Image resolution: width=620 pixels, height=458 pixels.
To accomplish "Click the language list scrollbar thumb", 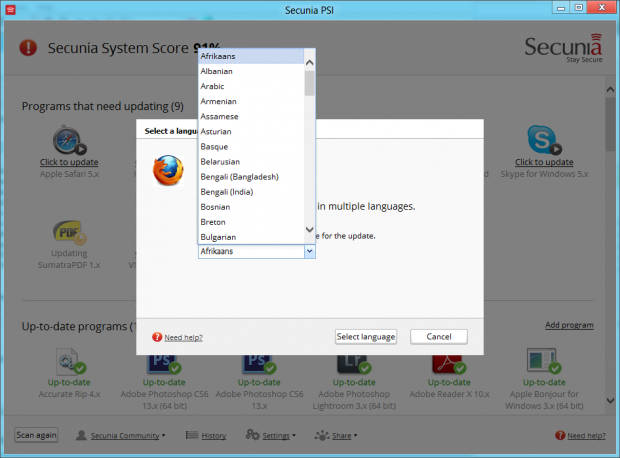I will [x=309, y=83].
